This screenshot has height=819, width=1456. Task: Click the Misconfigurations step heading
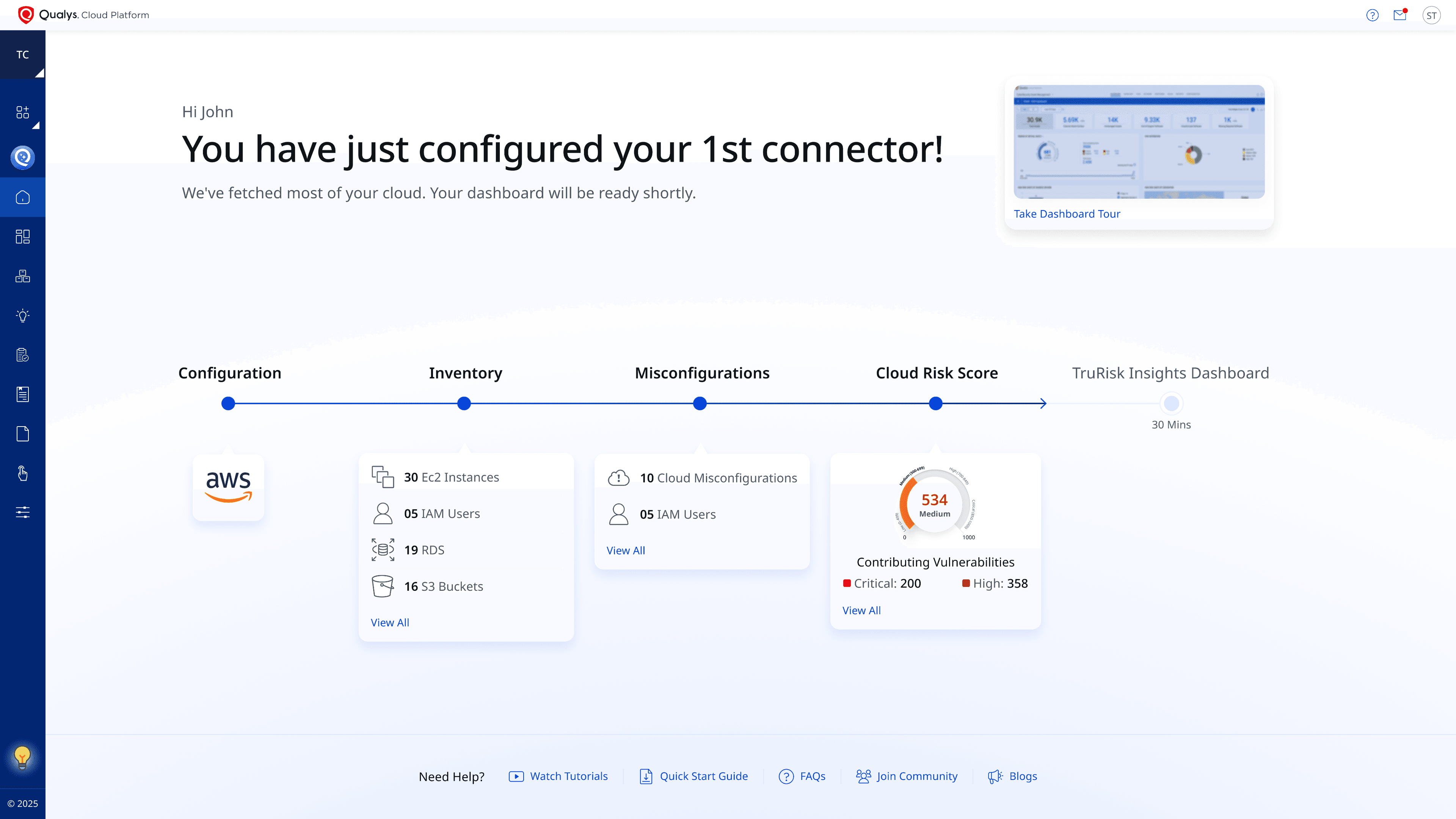[702, 373]
